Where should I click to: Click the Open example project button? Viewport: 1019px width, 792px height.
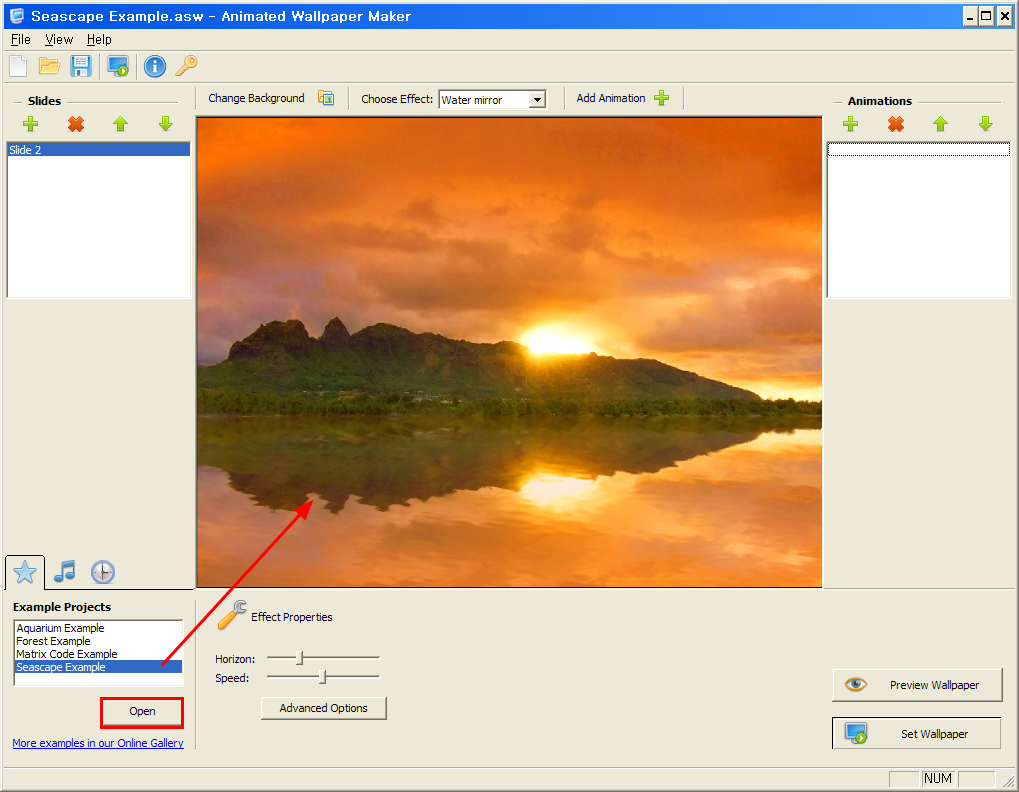point(142,711)
